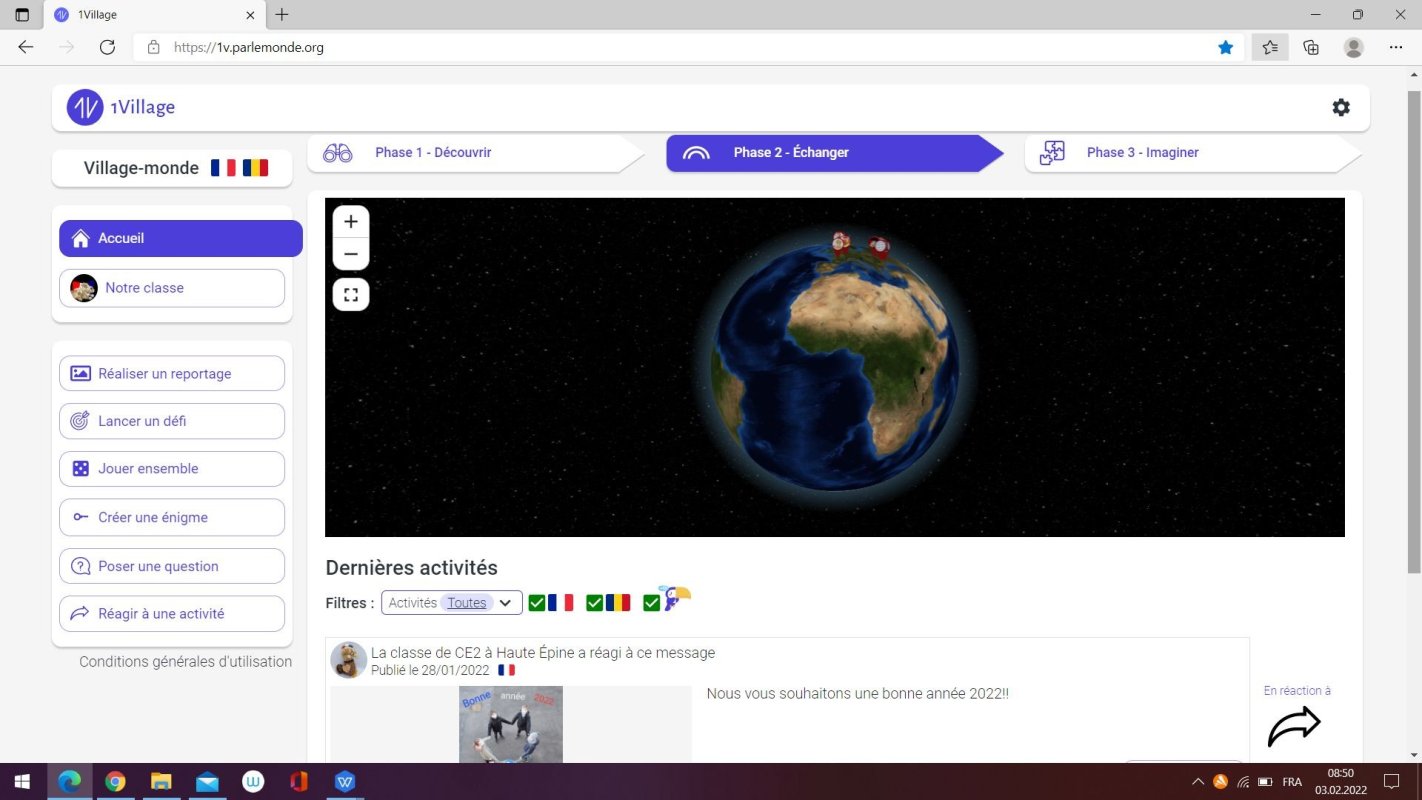Open the browser favorites list icon
The height and width of the screenshot is (800, 1422).
click(1269, 47)
